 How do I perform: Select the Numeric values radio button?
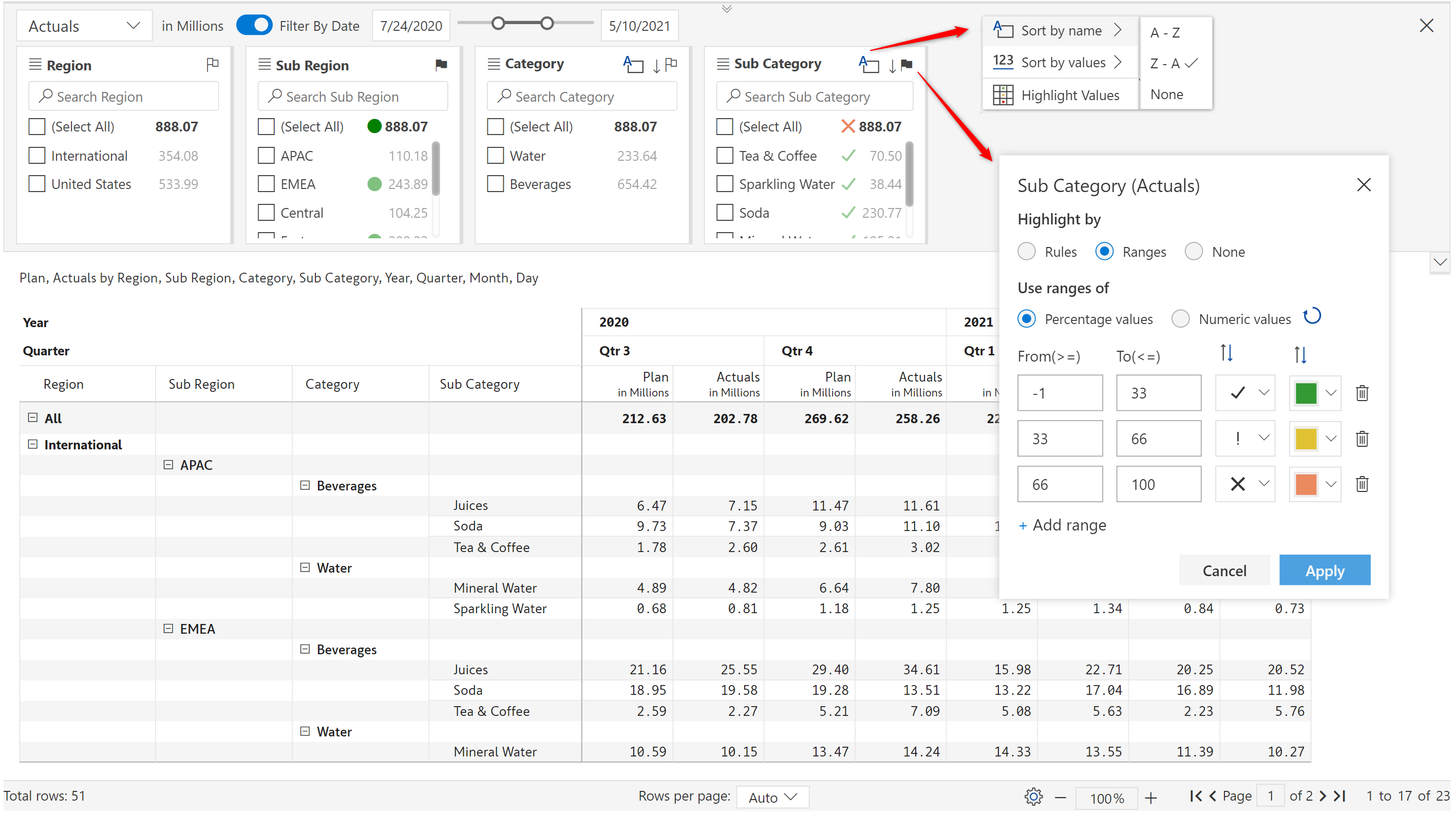tap(1180, 319)
